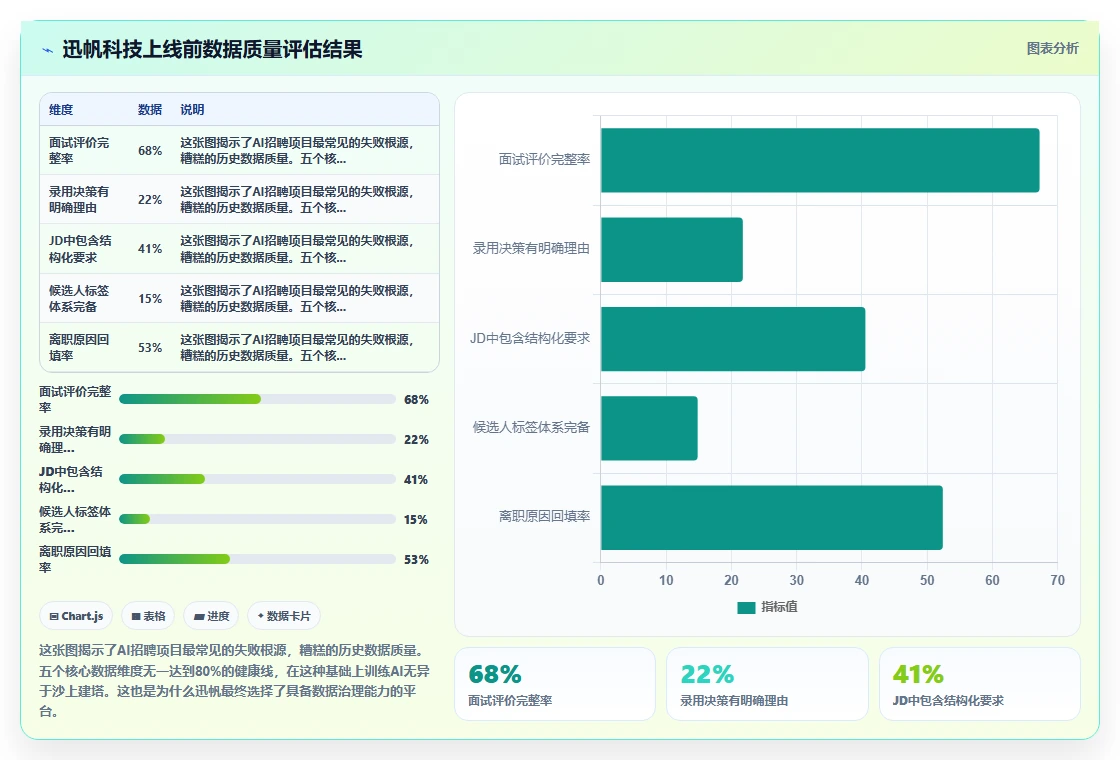Click the chart y-axis label 离职原因回填率

(544, 516)
